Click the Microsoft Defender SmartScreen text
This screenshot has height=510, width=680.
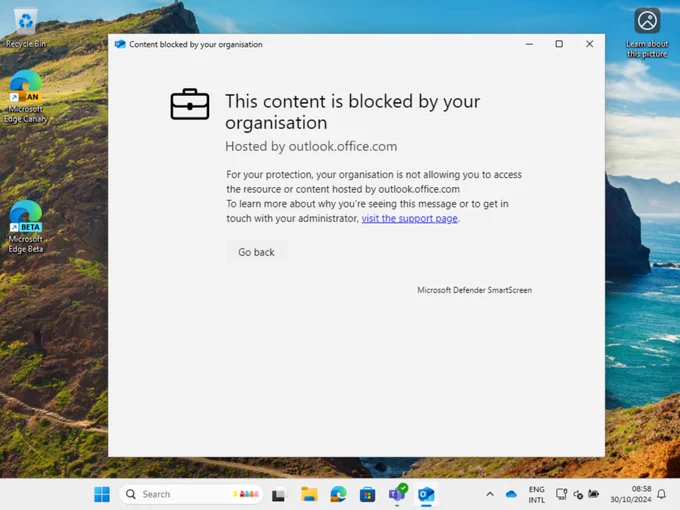(x=474, y=290)
